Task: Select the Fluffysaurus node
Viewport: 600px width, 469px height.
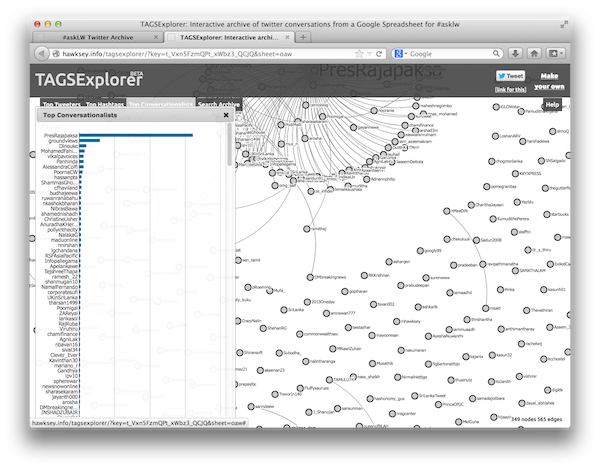Action: click(x=300, y=388)
